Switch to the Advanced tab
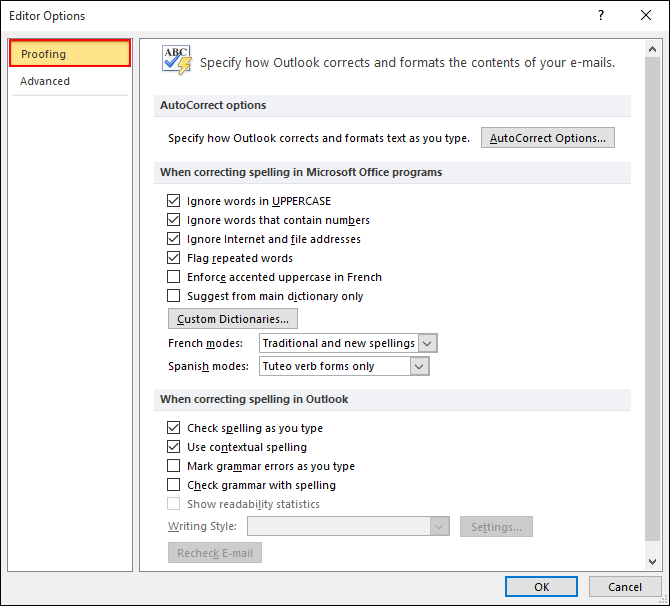The image size is (670, 606). tap(70, 81)
